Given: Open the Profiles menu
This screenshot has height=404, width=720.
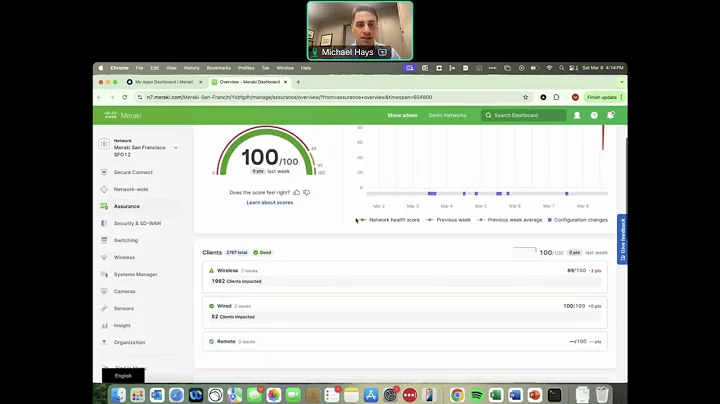Looking at the screenshot, I should (x=246, y=68).
